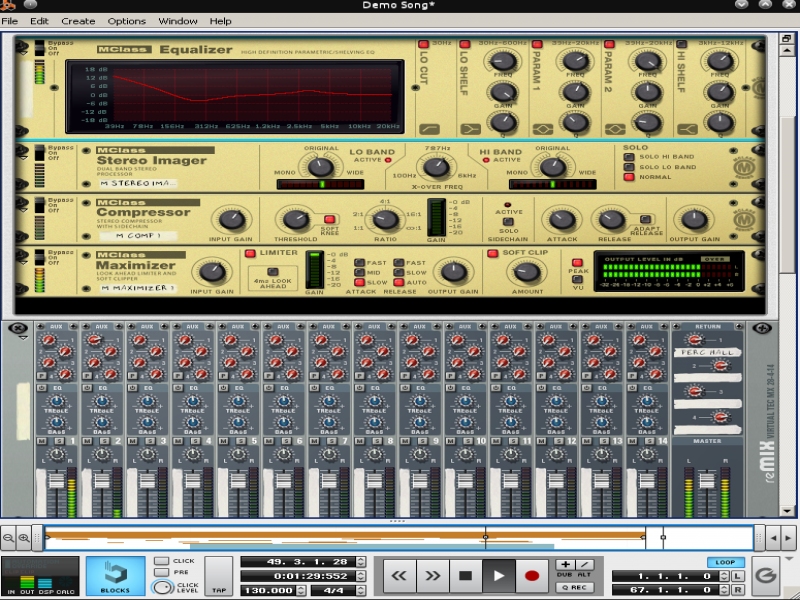This screenshot has height=600, width=800.
Task: Click the Compressor Threshold knob
Action: (293, 220)
